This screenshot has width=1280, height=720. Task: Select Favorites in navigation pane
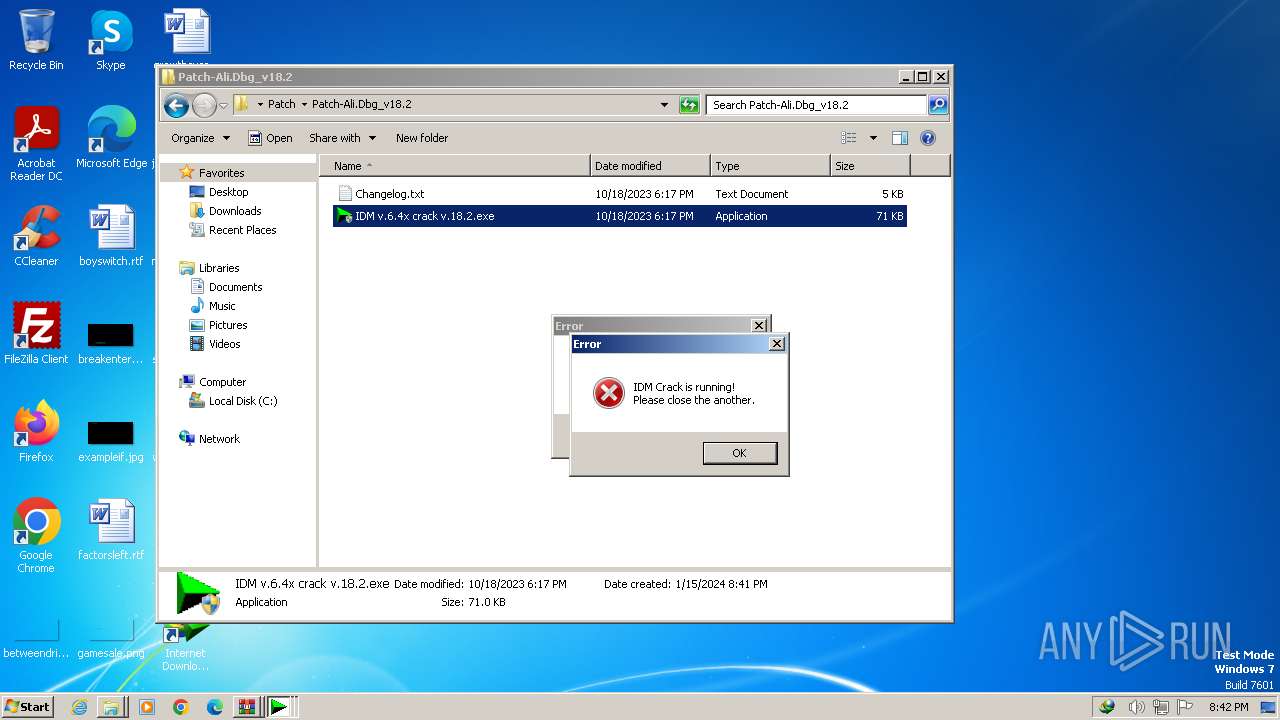221,173
